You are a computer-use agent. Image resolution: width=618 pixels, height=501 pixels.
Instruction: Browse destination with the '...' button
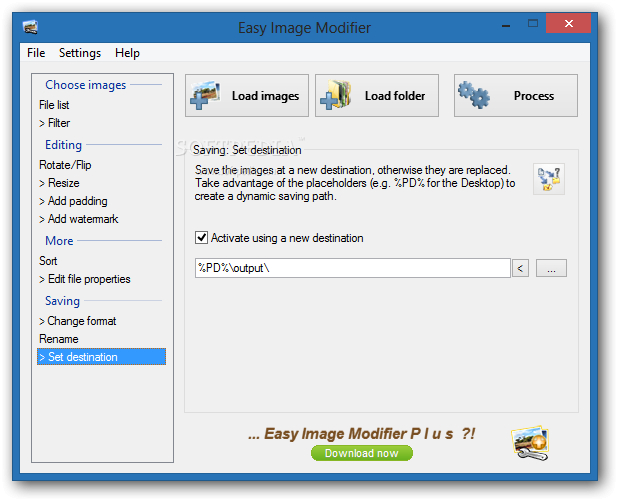[x=551, y=268]
